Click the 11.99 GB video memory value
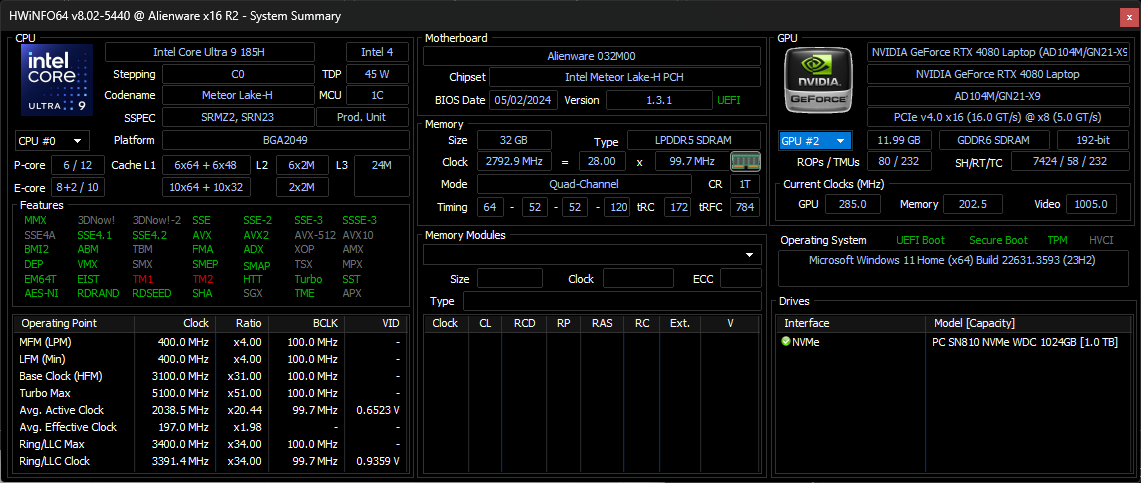Screen dimensions: 1141x483 tap(899, 140)
